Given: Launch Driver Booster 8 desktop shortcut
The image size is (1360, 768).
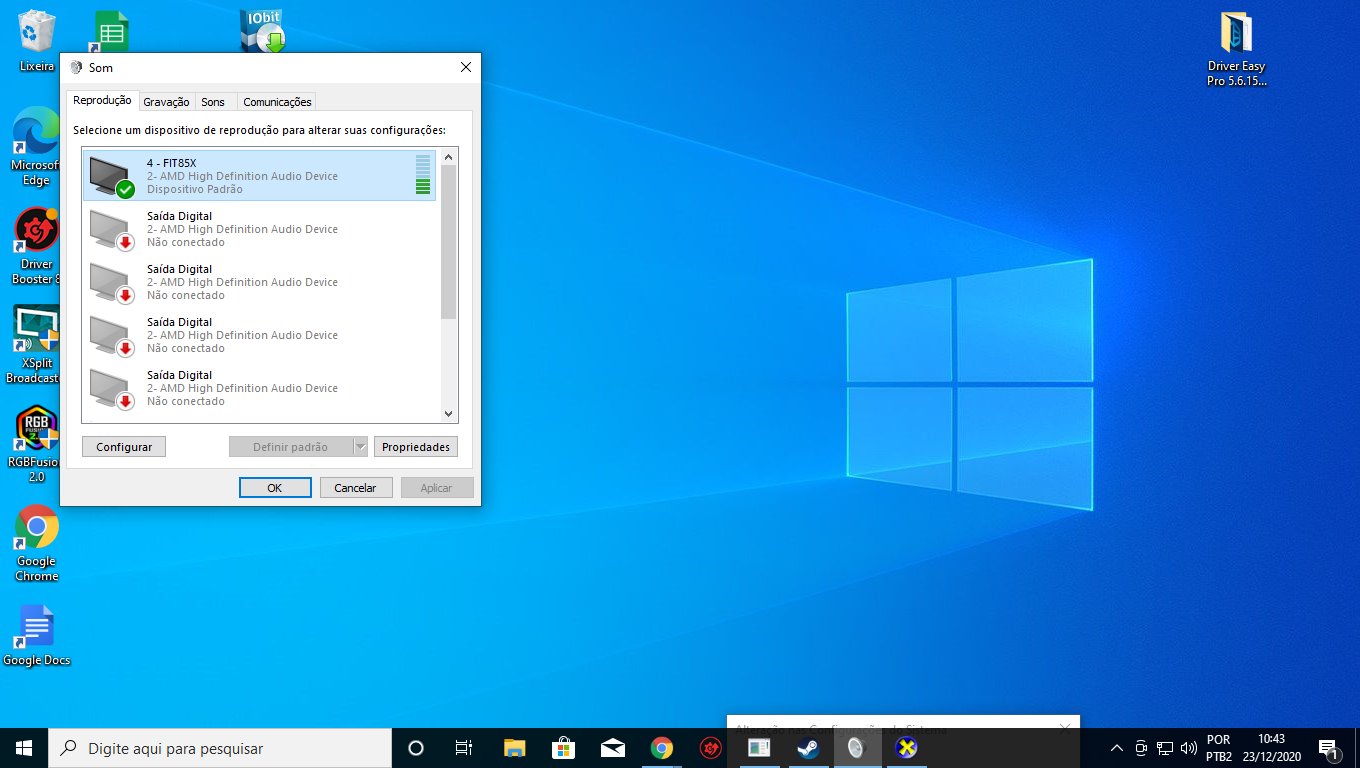Looking at the screenshot, I should pyautogui.click(x=36, y=246).
